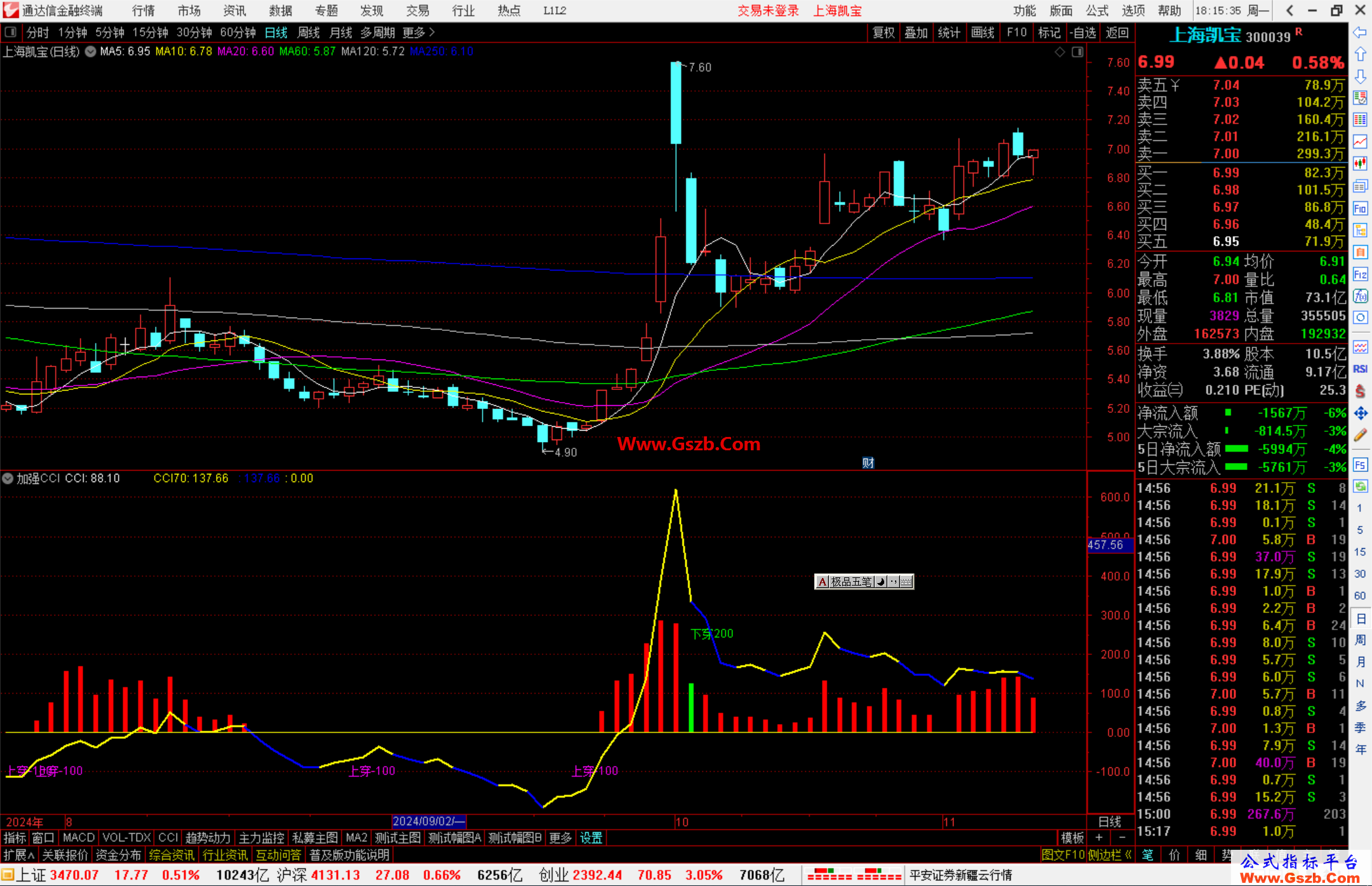Open the 公式 menu
This screenshot has height=886, width=1372.
(1097, 11)
